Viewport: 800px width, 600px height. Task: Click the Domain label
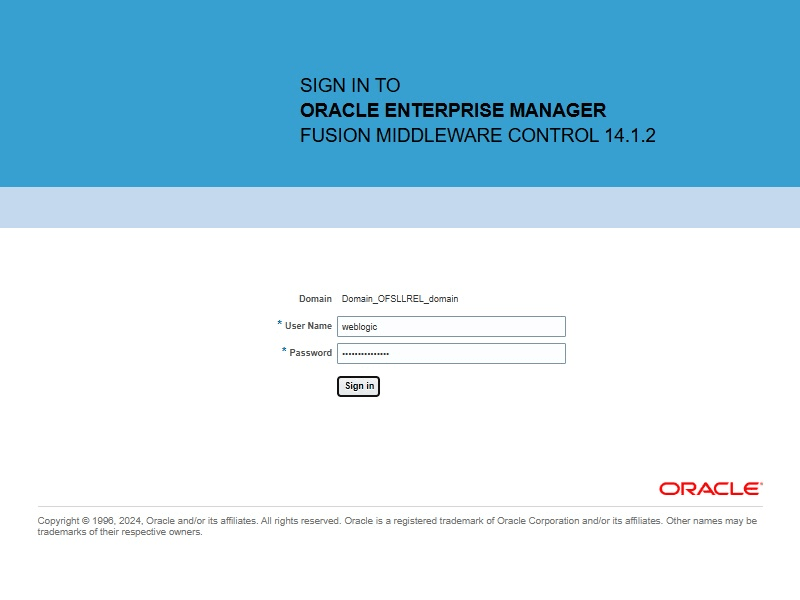[315, 299]
